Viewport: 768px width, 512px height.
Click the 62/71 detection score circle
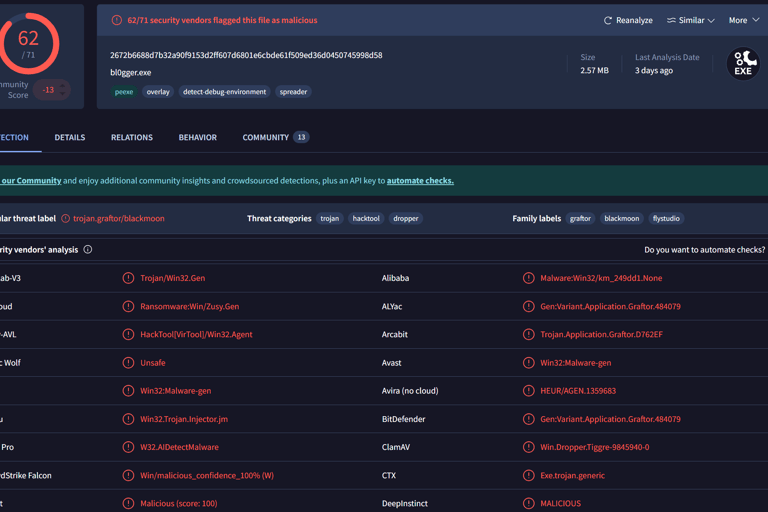[x=28, y=44]
